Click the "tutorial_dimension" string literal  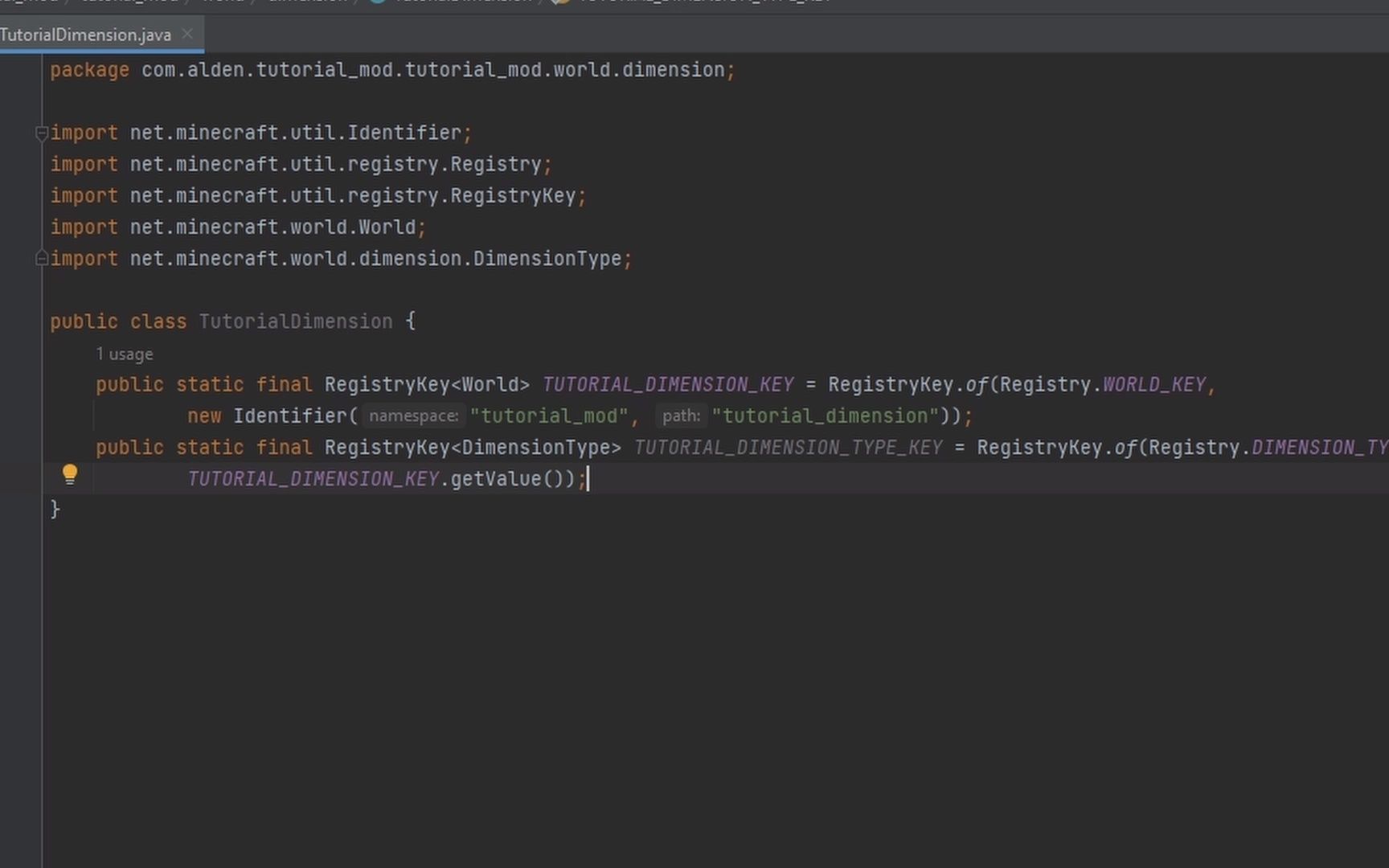coord(826,416)
